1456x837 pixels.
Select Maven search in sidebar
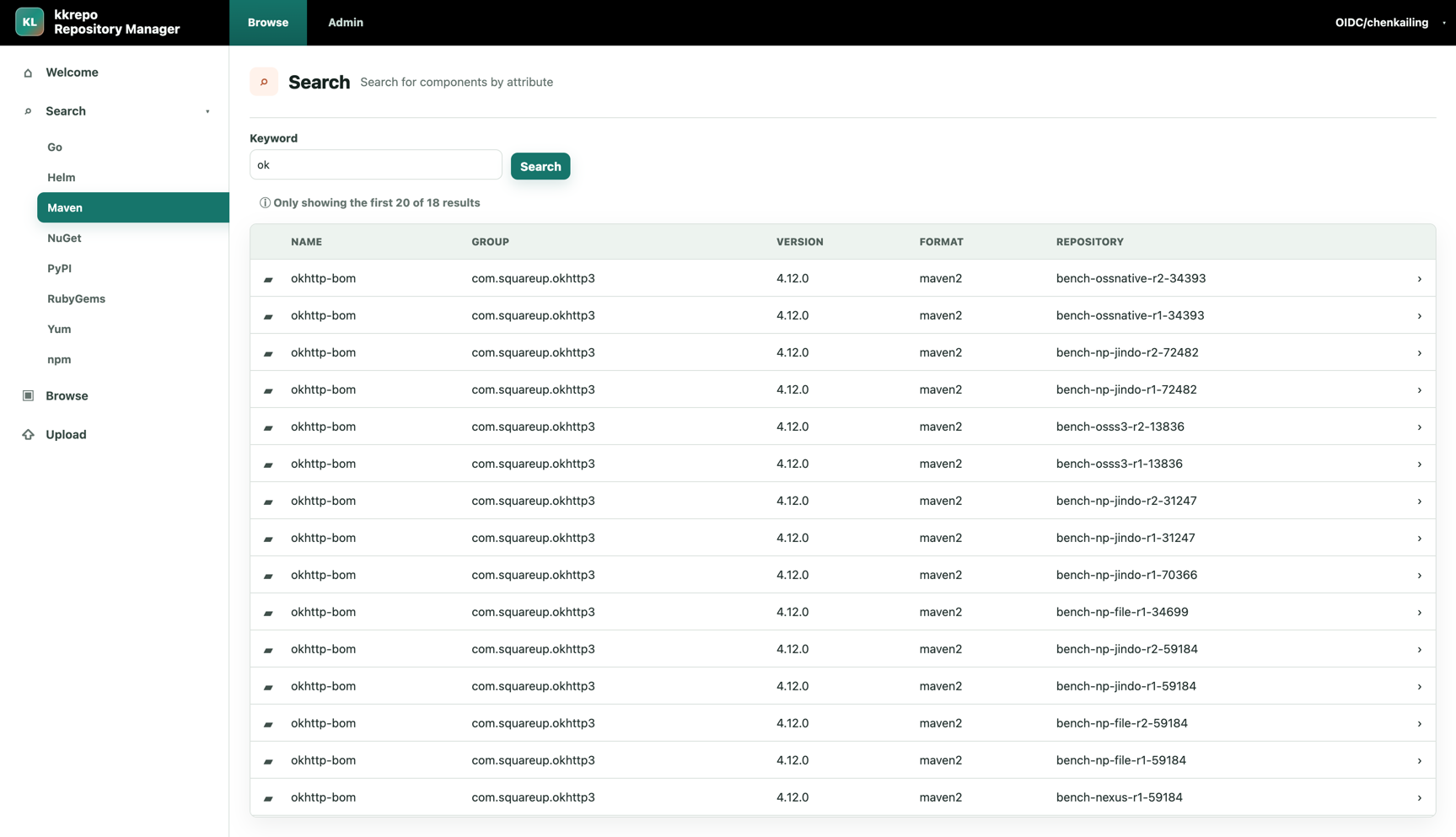point(133,207)
